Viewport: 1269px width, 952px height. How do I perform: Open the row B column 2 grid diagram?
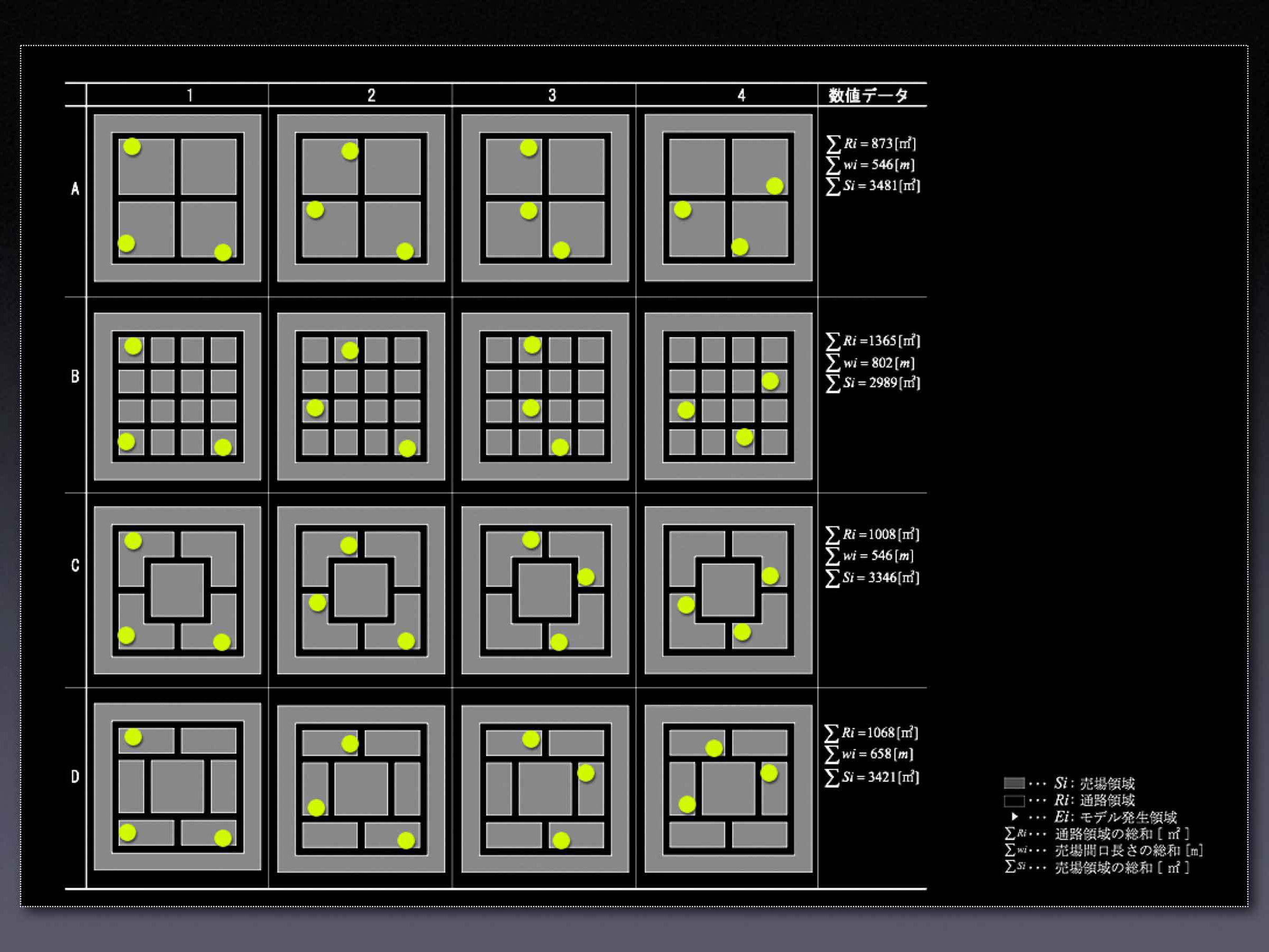click(x=361, y=396)
